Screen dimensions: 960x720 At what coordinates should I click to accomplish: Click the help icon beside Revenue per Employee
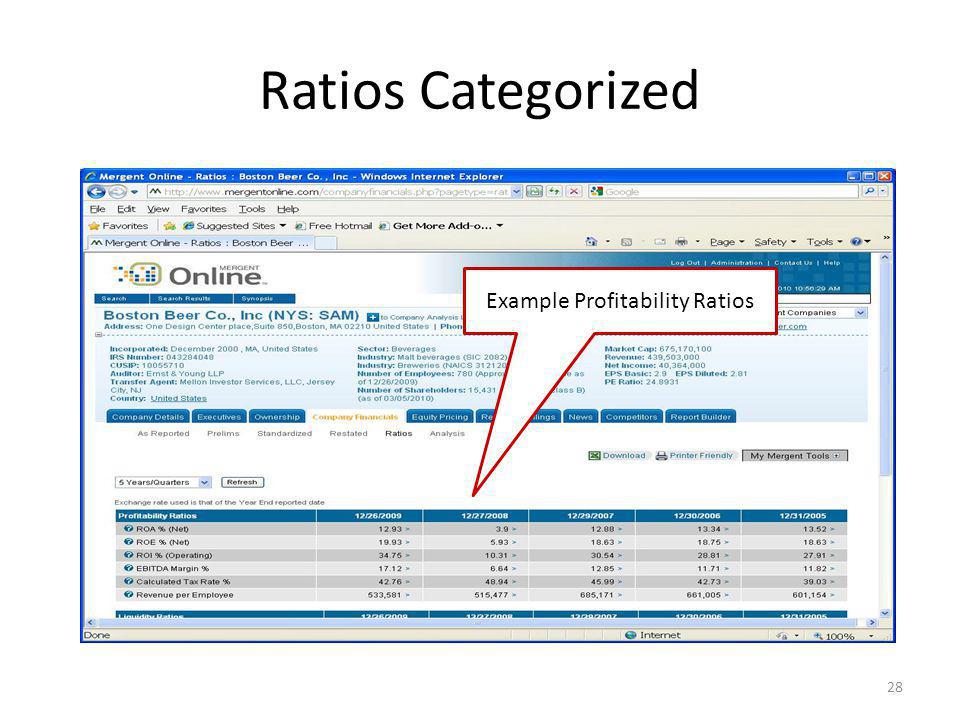click(129, 594)
